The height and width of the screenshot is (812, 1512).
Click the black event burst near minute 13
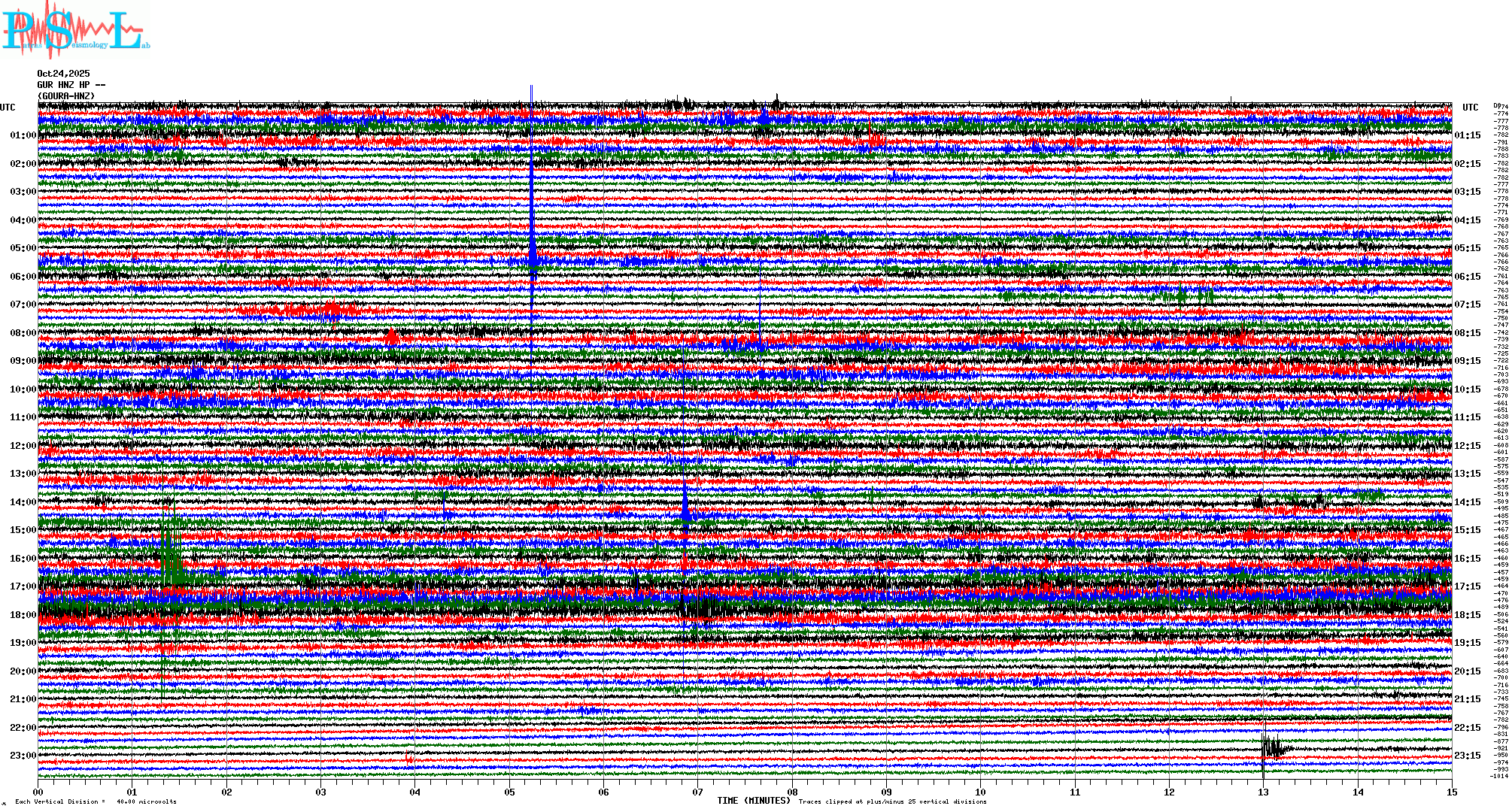1273,747
